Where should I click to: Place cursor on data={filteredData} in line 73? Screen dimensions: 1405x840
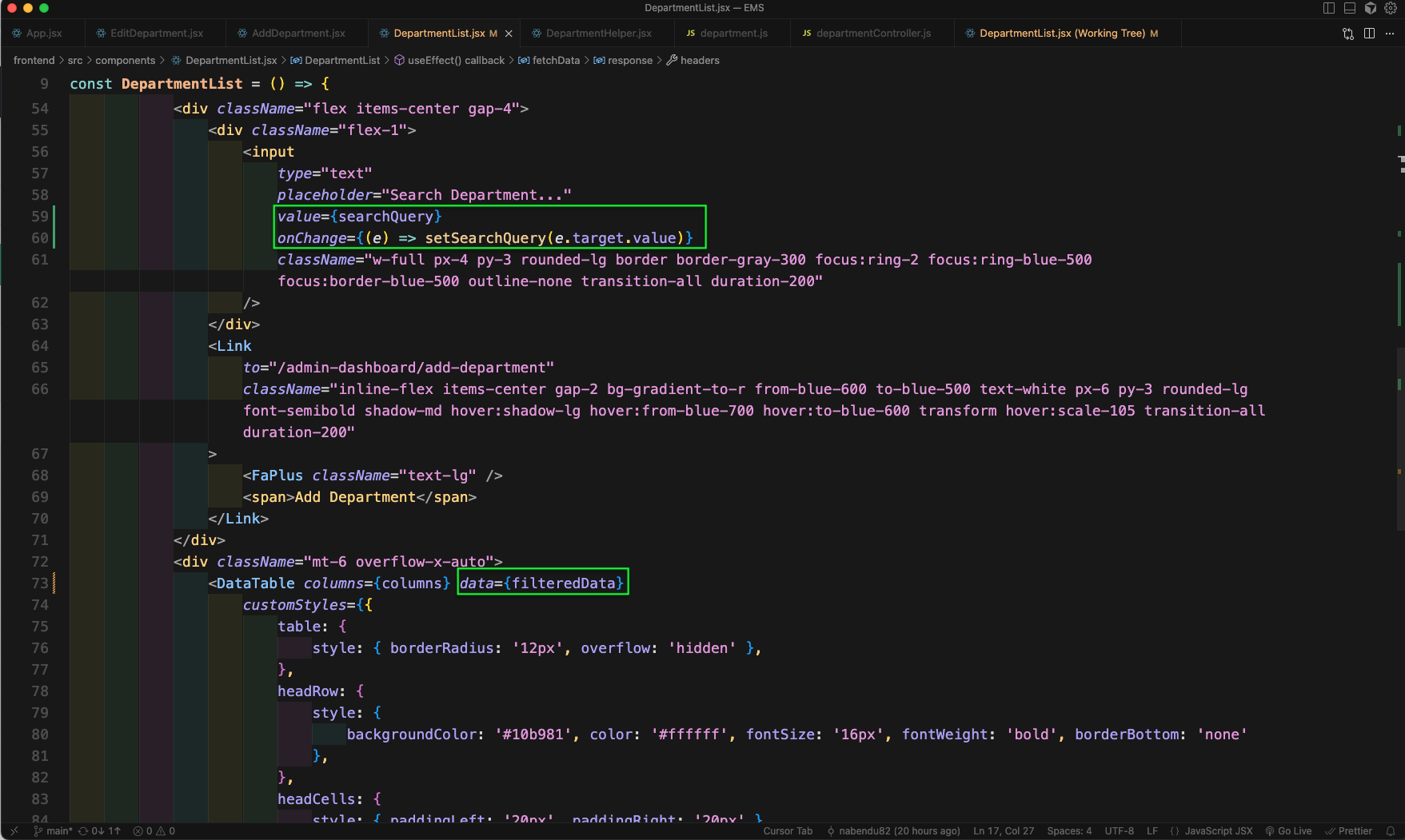542,583
